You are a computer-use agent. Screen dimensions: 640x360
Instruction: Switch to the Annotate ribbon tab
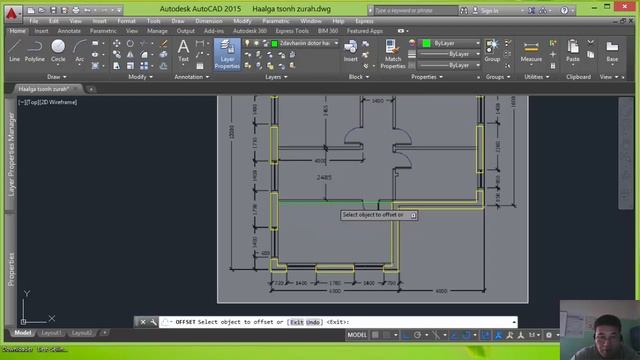coord(69,31)
